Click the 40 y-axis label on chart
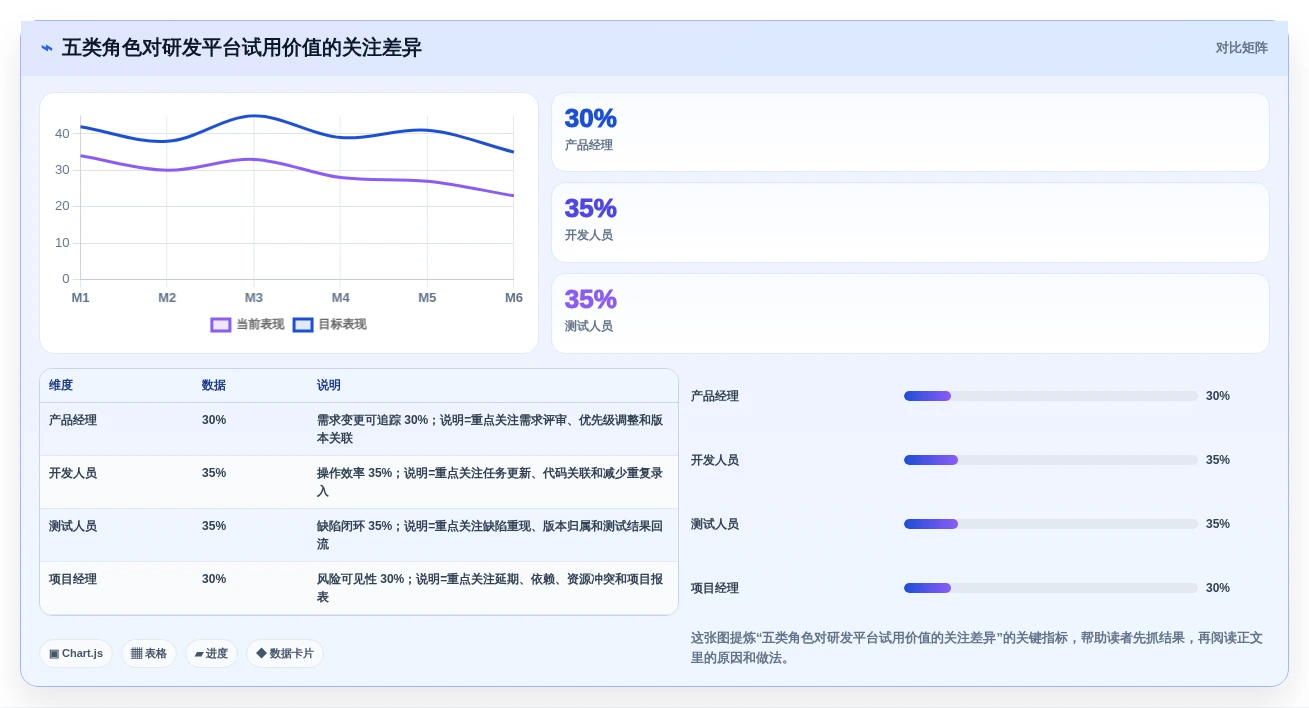The image size is (1309, 708). pyautogui.click(x=62, y=134)
